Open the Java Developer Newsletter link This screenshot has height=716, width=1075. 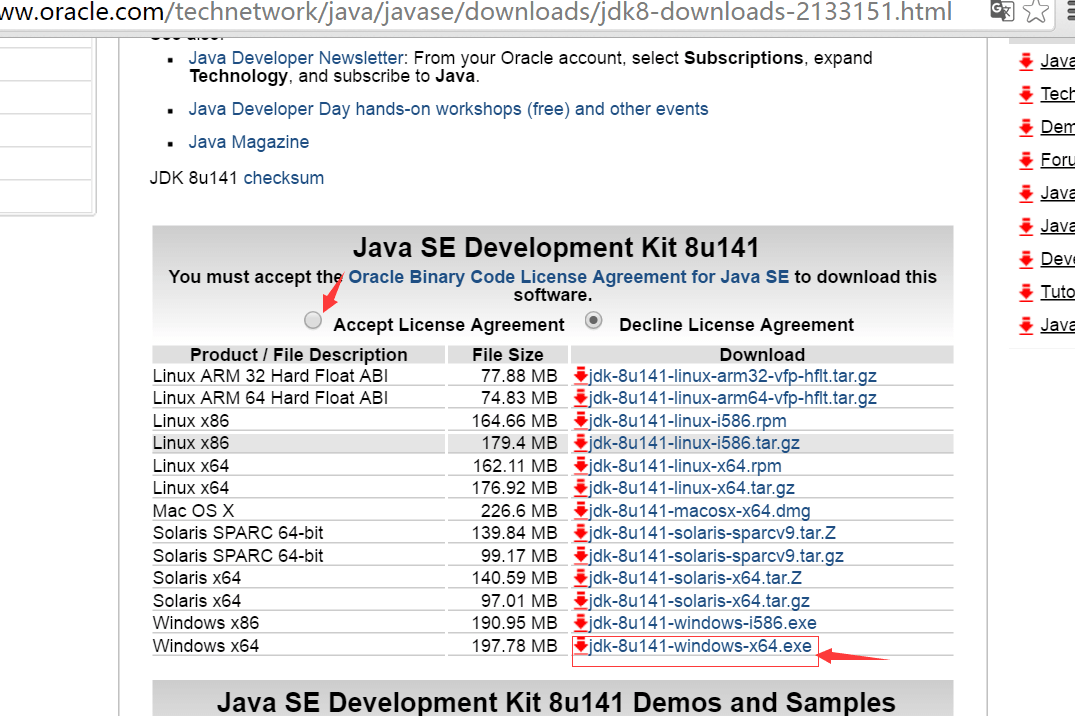click(296, 59)
